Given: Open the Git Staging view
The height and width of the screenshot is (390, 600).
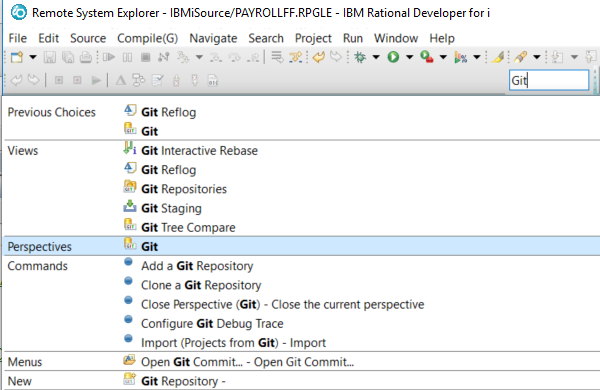Looking at the screenshot, I should click(171, 208).
